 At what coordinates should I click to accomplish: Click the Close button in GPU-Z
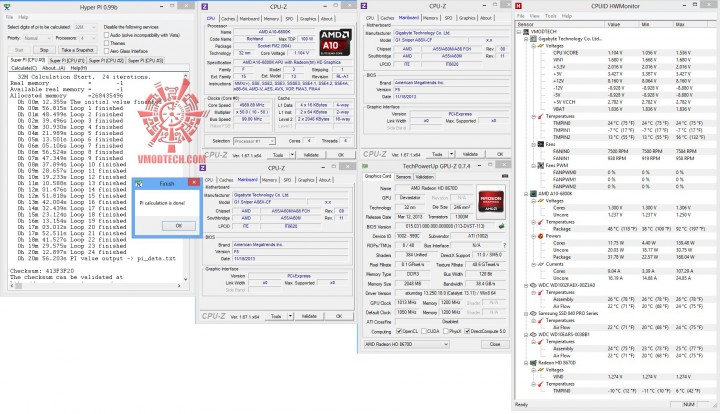pyautogui.click(x=495, y=344)
